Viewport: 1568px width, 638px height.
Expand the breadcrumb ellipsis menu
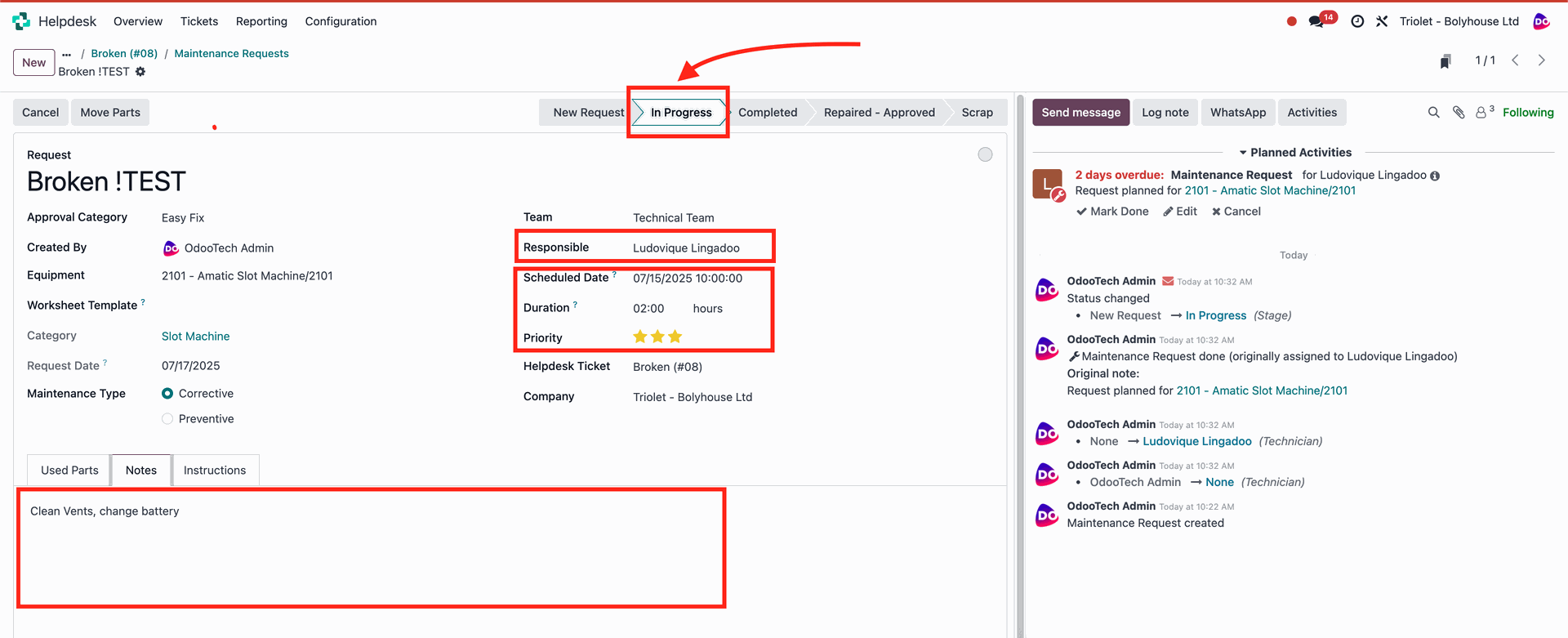coord(67,54)
